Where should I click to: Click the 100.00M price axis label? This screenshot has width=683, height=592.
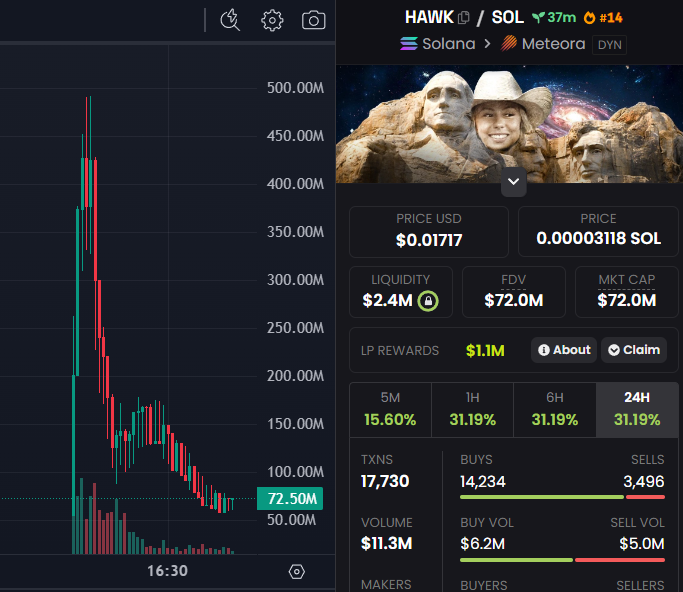(295, 472)
